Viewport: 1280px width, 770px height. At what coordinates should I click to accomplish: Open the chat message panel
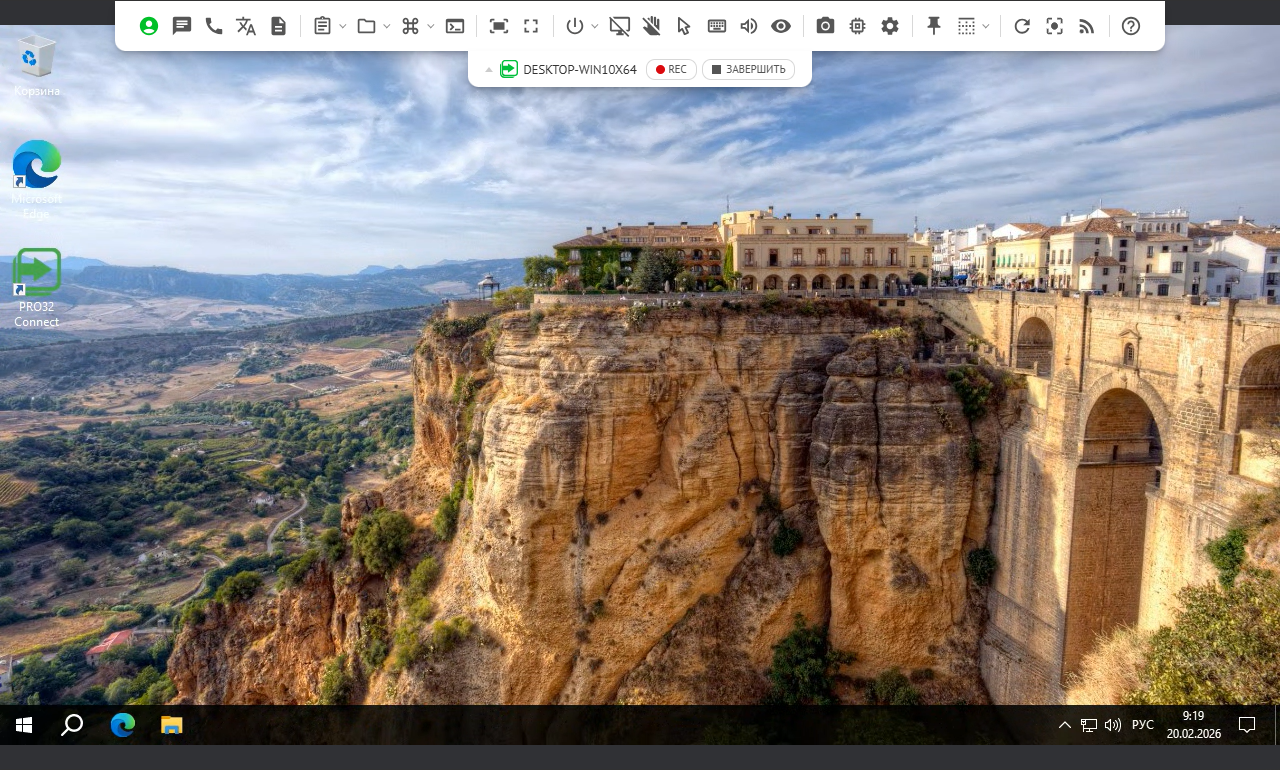pos(181,26)
